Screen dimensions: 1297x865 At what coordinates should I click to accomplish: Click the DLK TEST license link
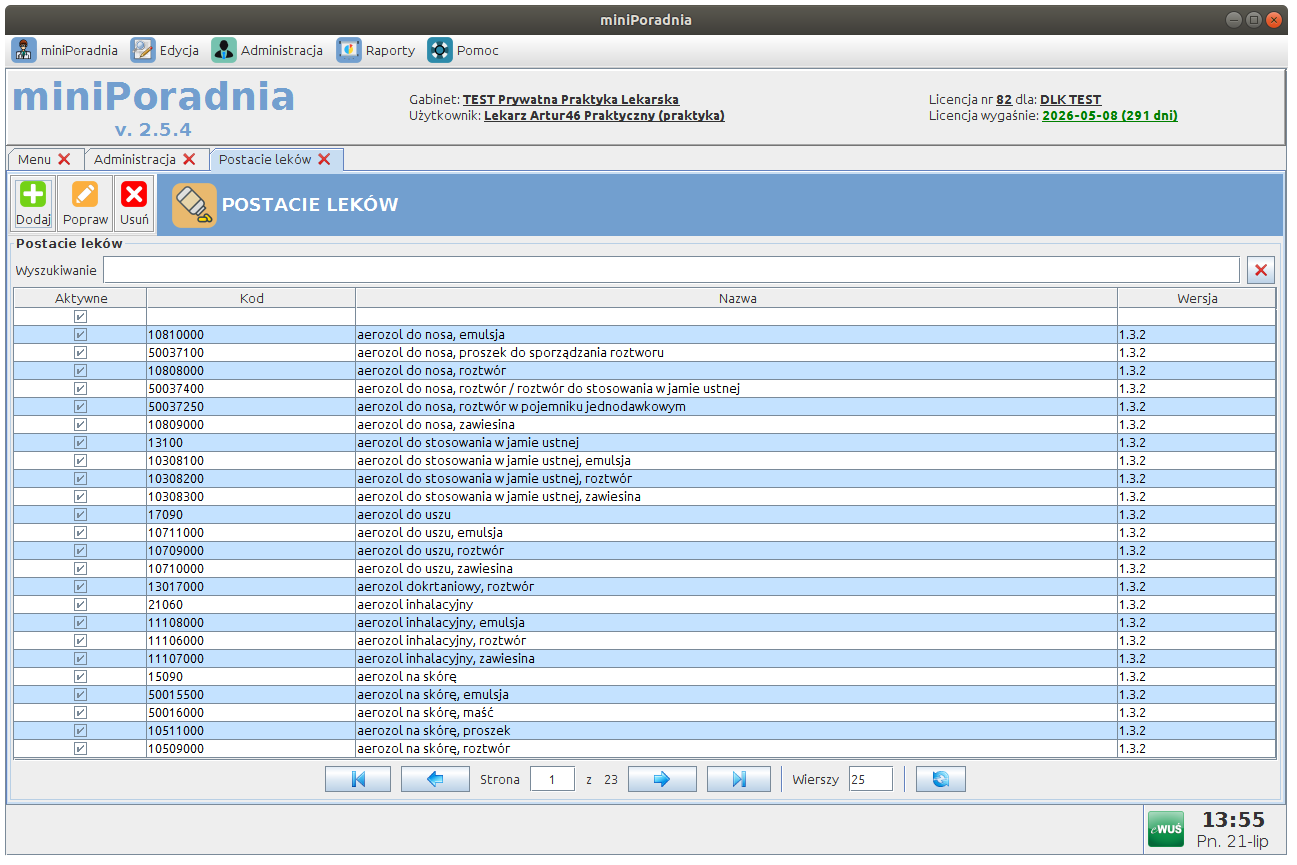pyautogui.click(x=1071, y=100)
